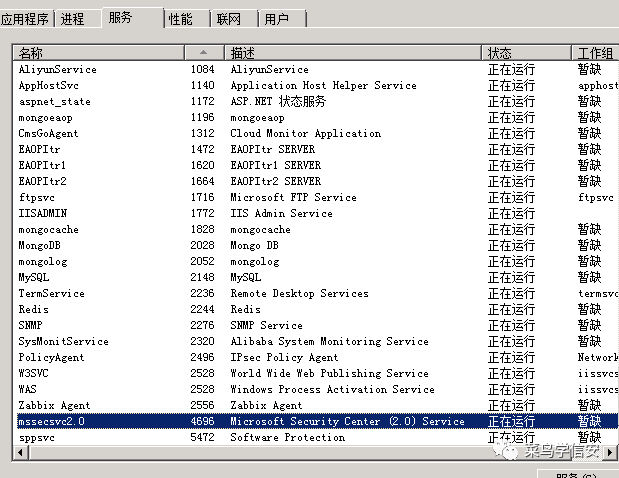
Task: Click the horizontal scrollbar left arrow
Action: (20, 452)
